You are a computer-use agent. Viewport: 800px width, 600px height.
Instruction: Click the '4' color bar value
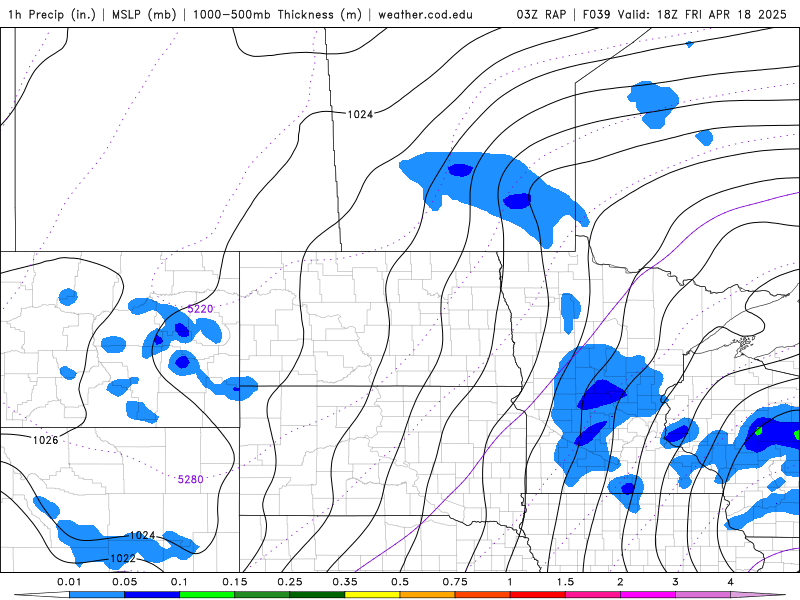click(x=731, y=582)
